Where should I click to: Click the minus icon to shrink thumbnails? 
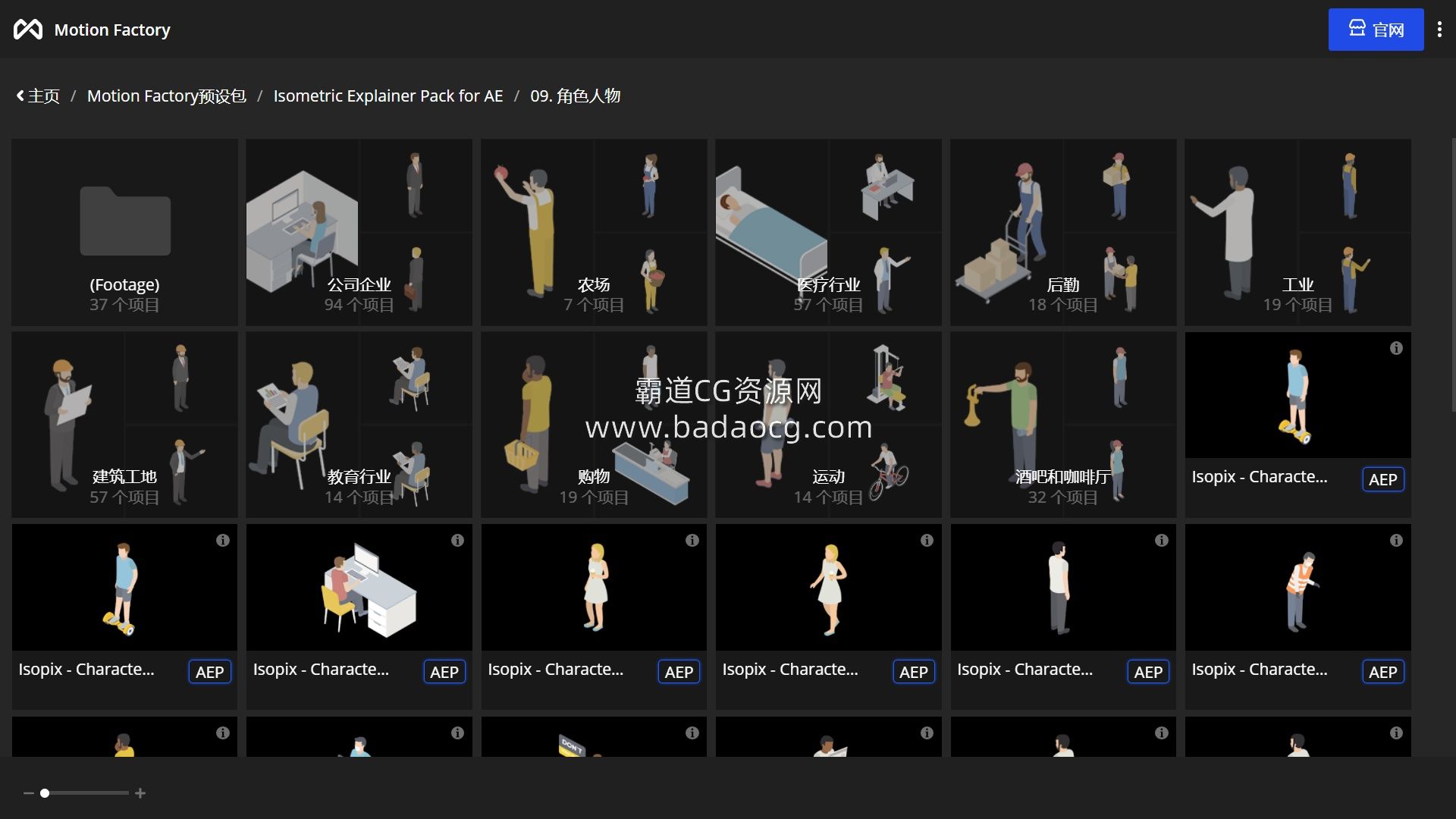[29, 793]
